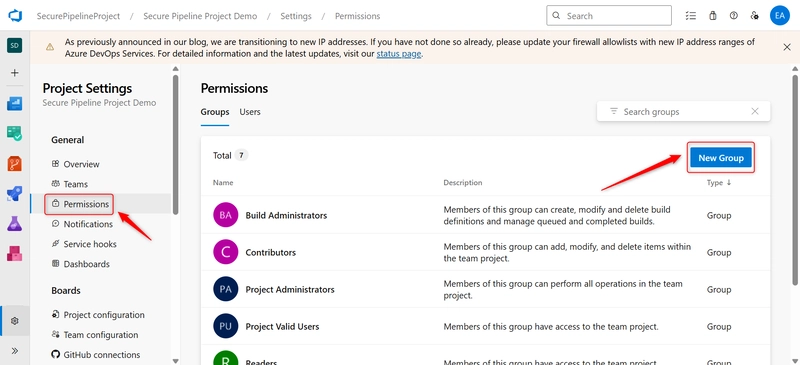This screenshot has width=800, height=365.
Task: Click the plus icon in the sidebar
Action: (x=14, y=73)
